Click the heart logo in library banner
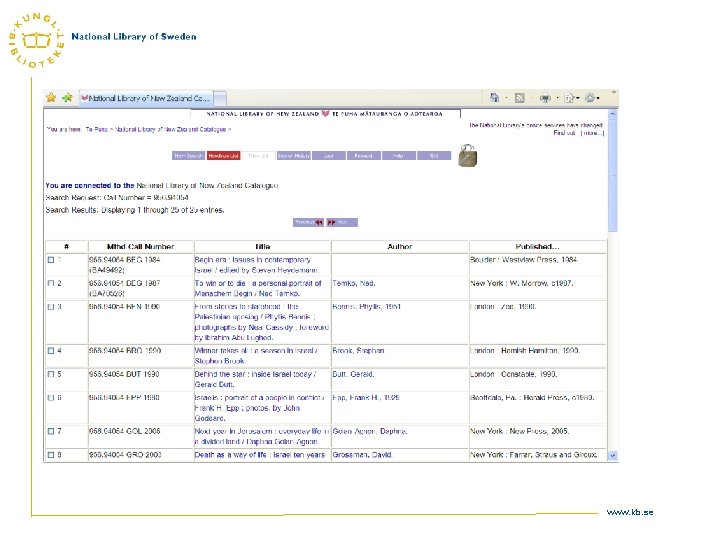This screenshot has height=540, width=720. pos(325,113)
